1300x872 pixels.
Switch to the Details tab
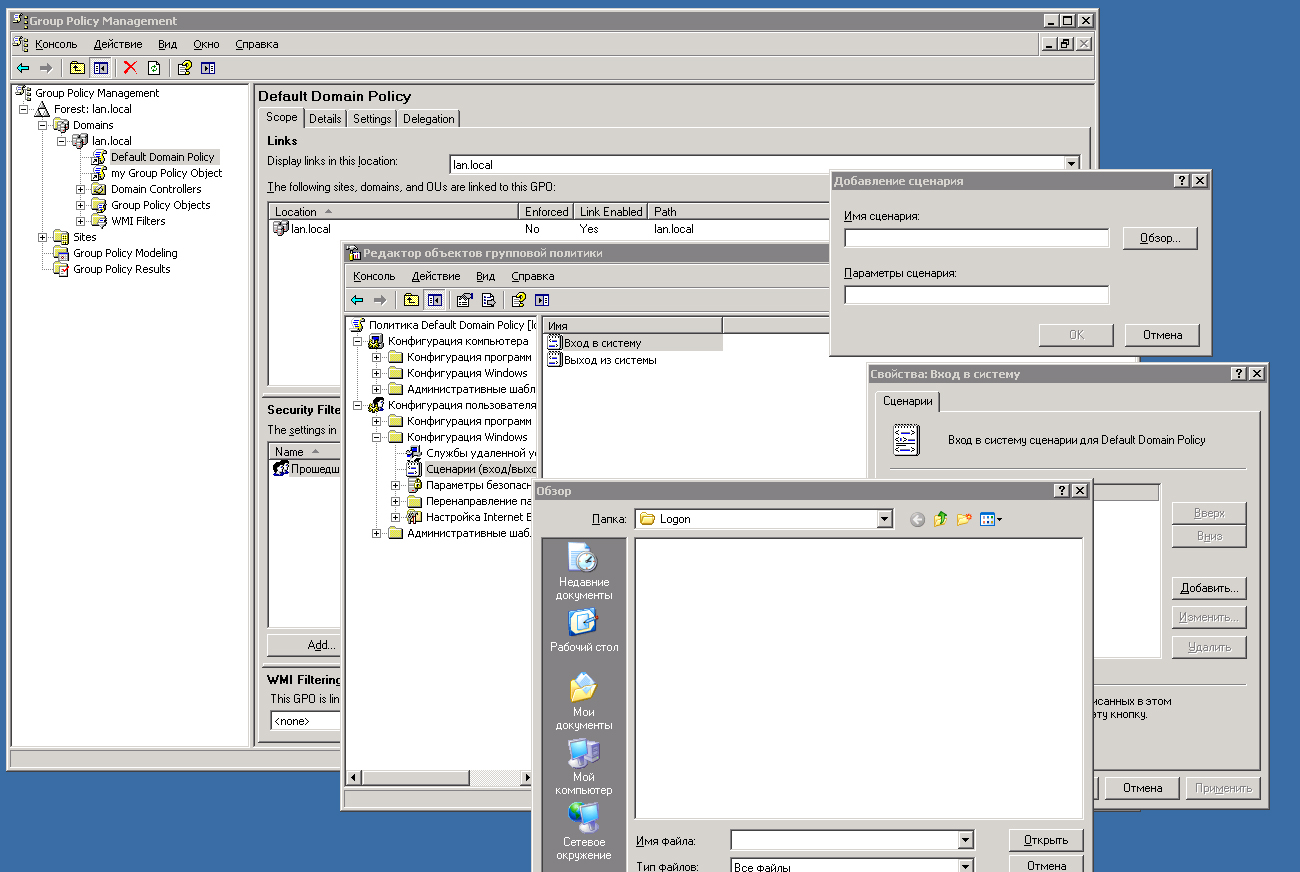click(x=325, y=119)
